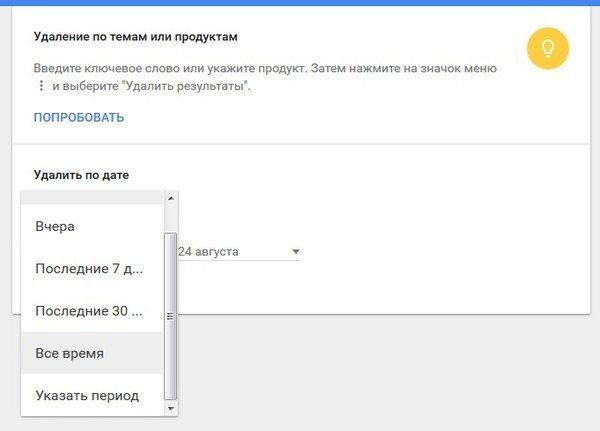The width and height of the screenshot is (600, 431).
Task: Click the 'Удалить по дате' heading
Action: click(81, 175)
